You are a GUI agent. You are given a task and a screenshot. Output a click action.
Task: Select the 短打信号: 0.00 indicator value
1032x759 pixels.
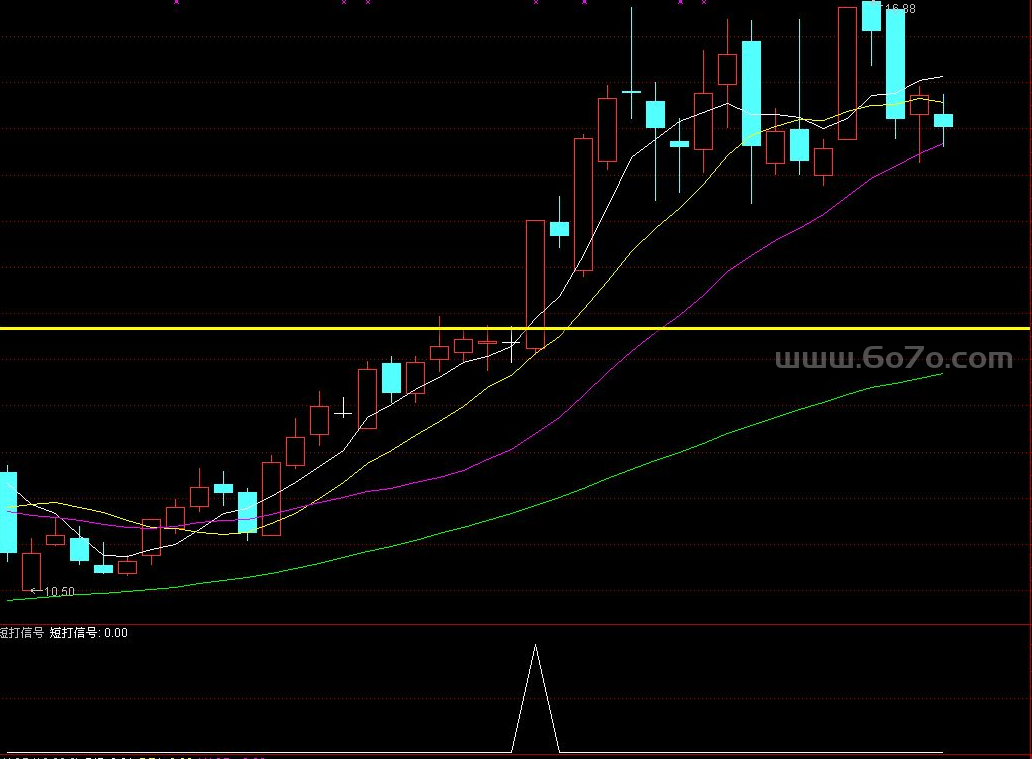coord(89,633)
